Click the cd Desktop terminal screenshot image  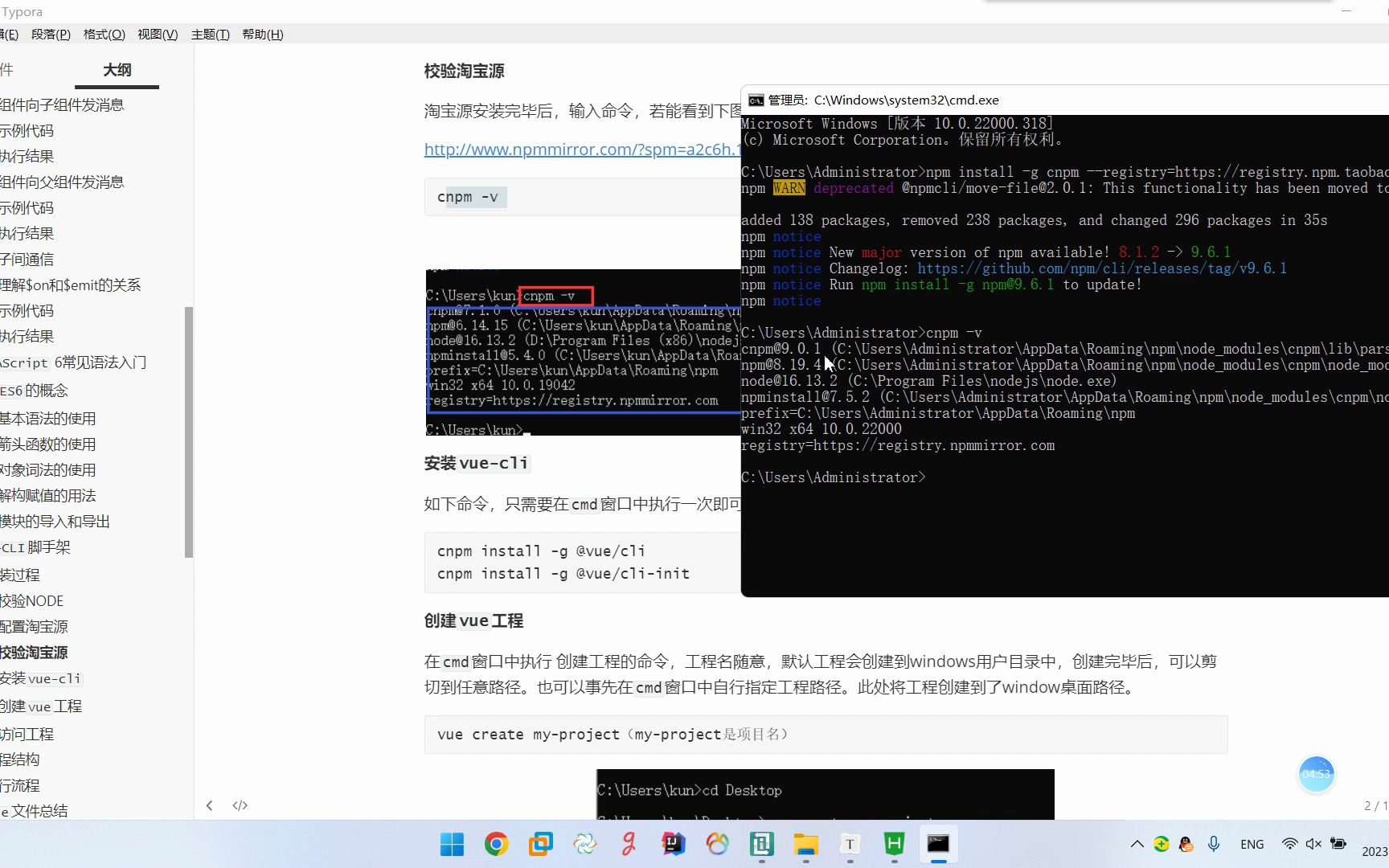(826, 795)
